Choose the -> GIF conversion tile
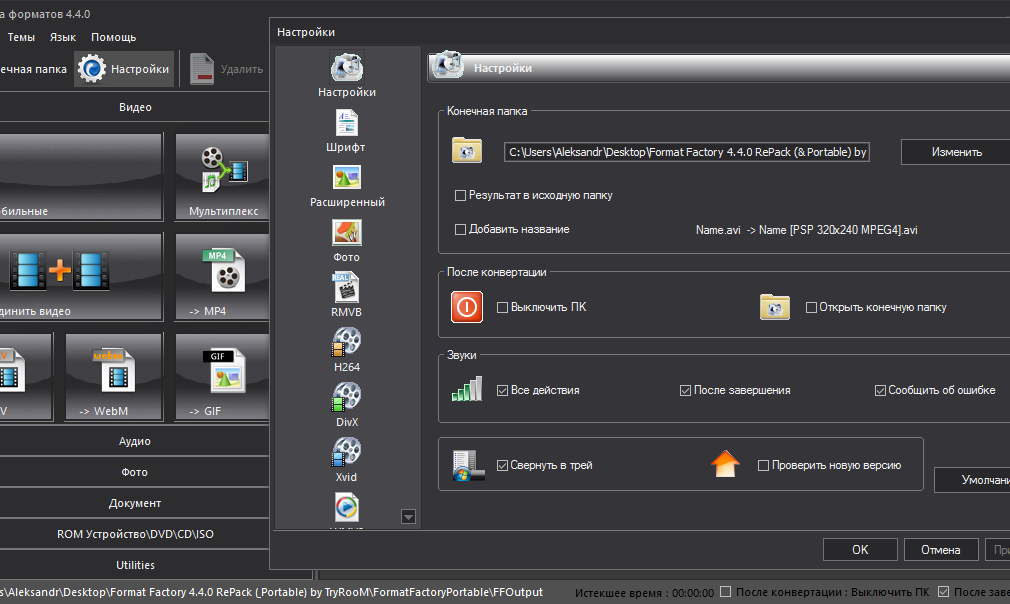1010x604 pixels. pyautogui.click(x=223, y=377)
